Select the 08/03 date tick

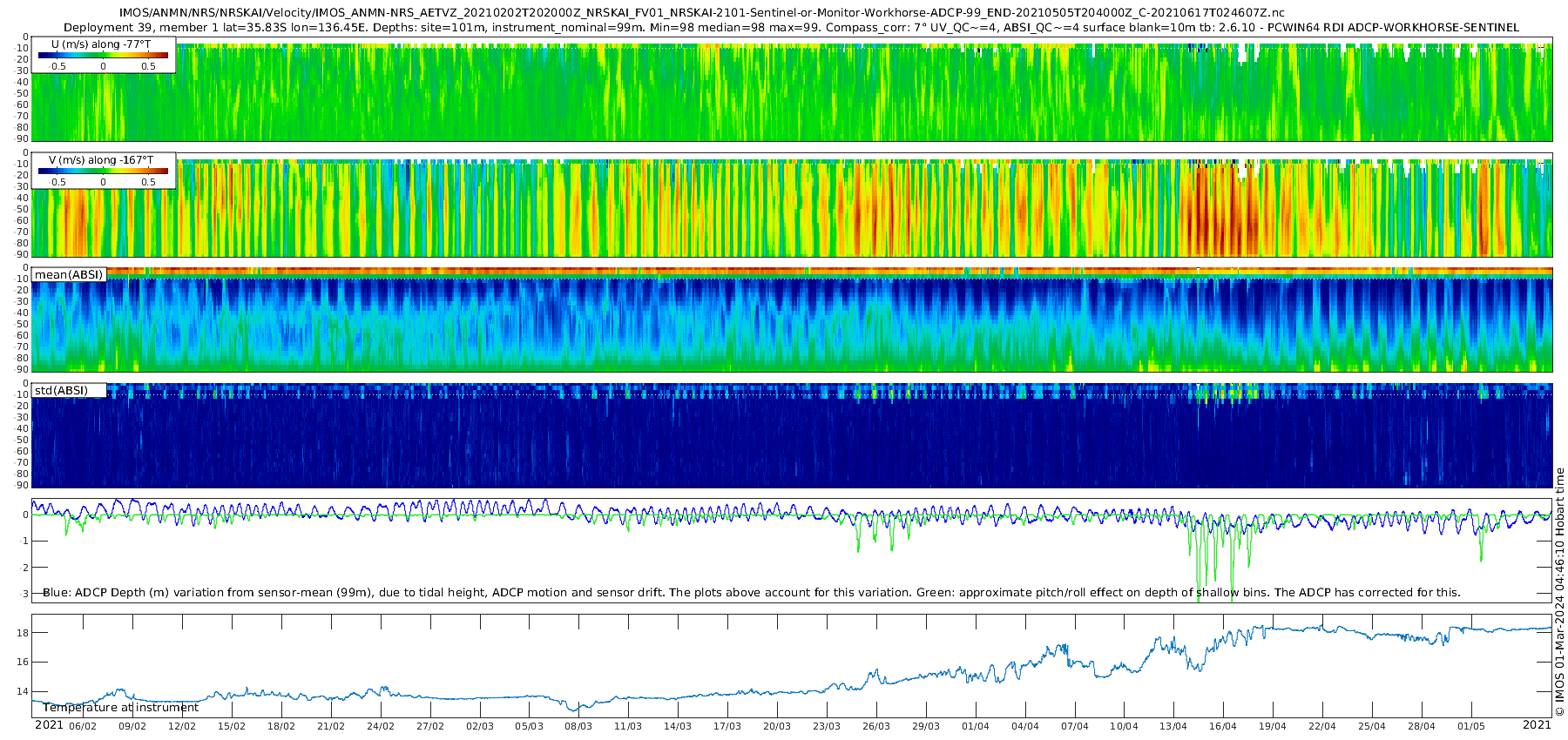[578, 726]
